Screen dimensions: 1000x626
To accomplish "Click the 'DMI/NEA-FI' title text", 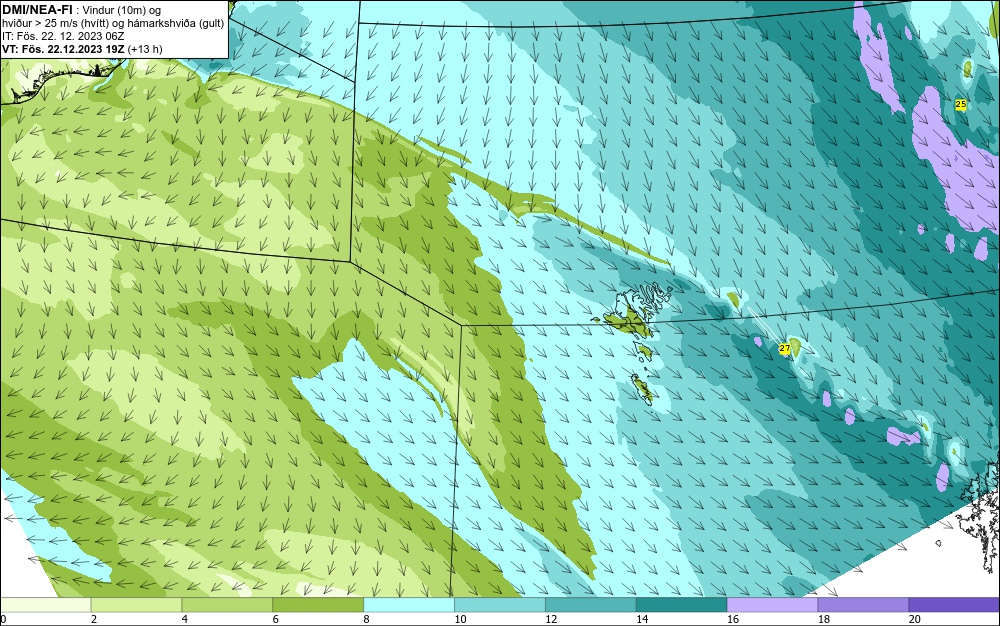I will pyautogui.click(x=37, y=10).
